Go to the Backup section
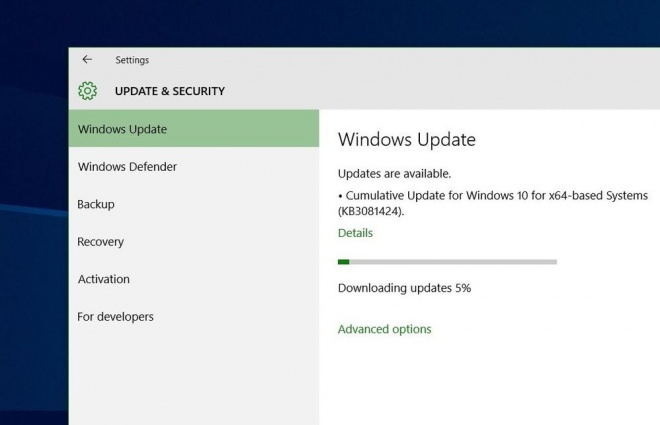The image size is (660, 425). coord(194,204)
